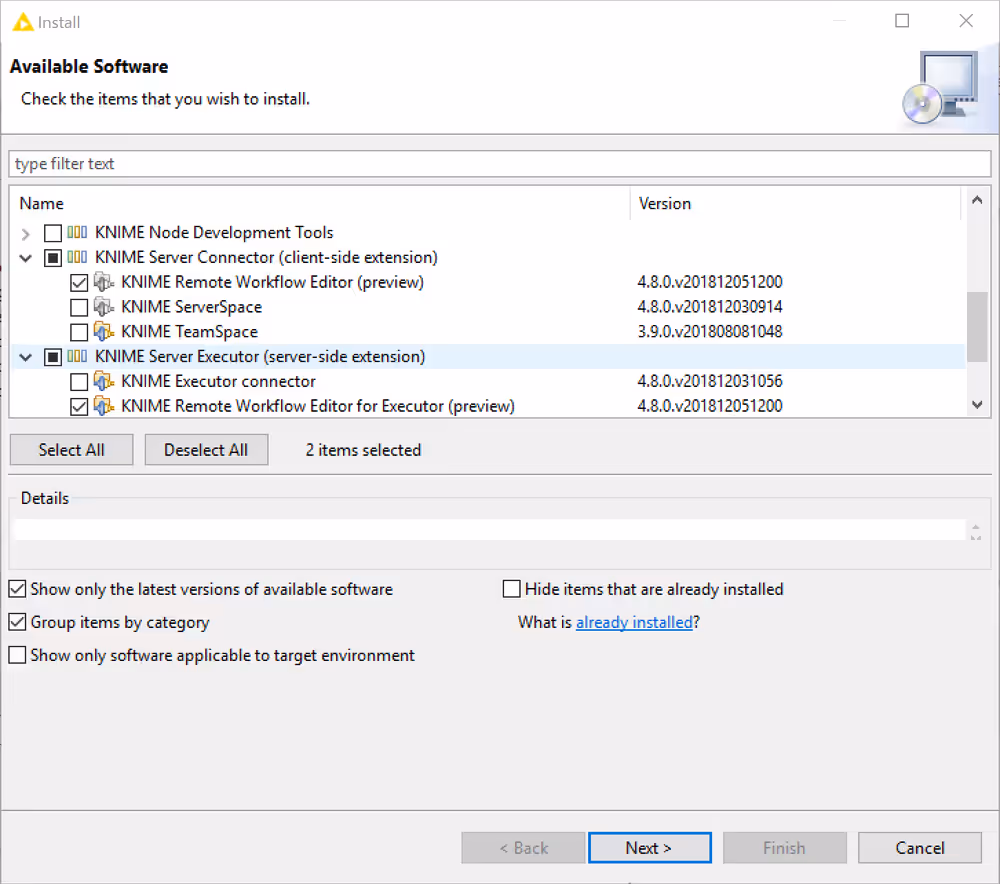Screen dimensions: 1000x884
Task: Click Remote Workflow Editor for Executor icon
Action: 105,406
